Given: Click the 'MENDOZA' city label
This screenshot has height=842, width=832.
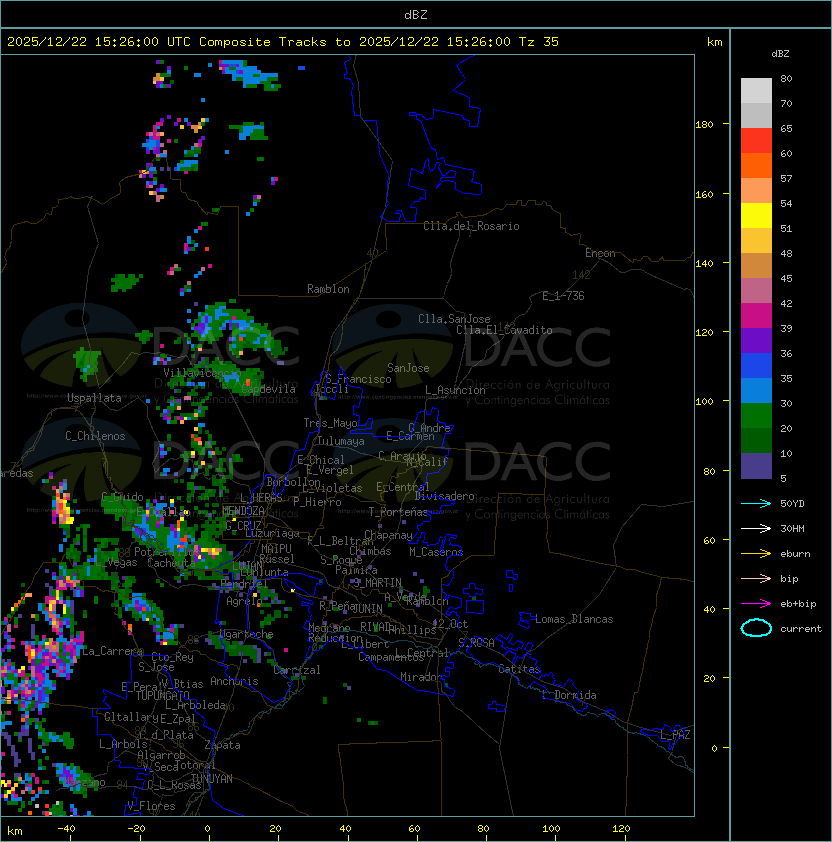Looking at the screenshot, I should (243, 511).
